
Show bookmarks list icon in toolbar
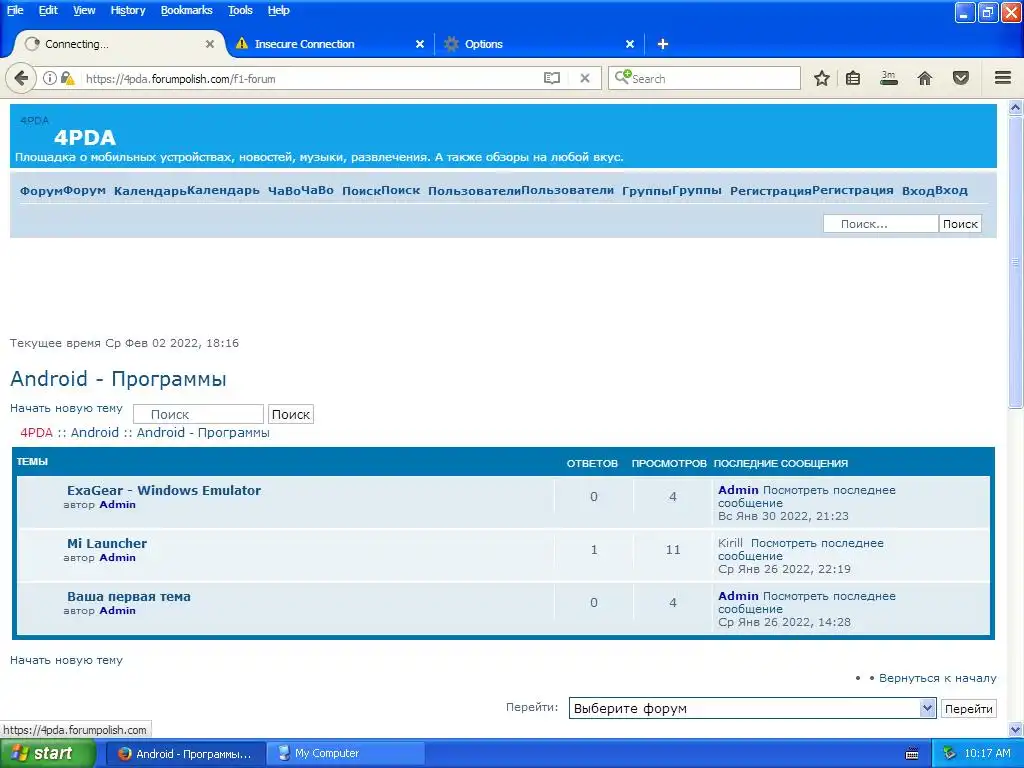click(x=853, y=78)
